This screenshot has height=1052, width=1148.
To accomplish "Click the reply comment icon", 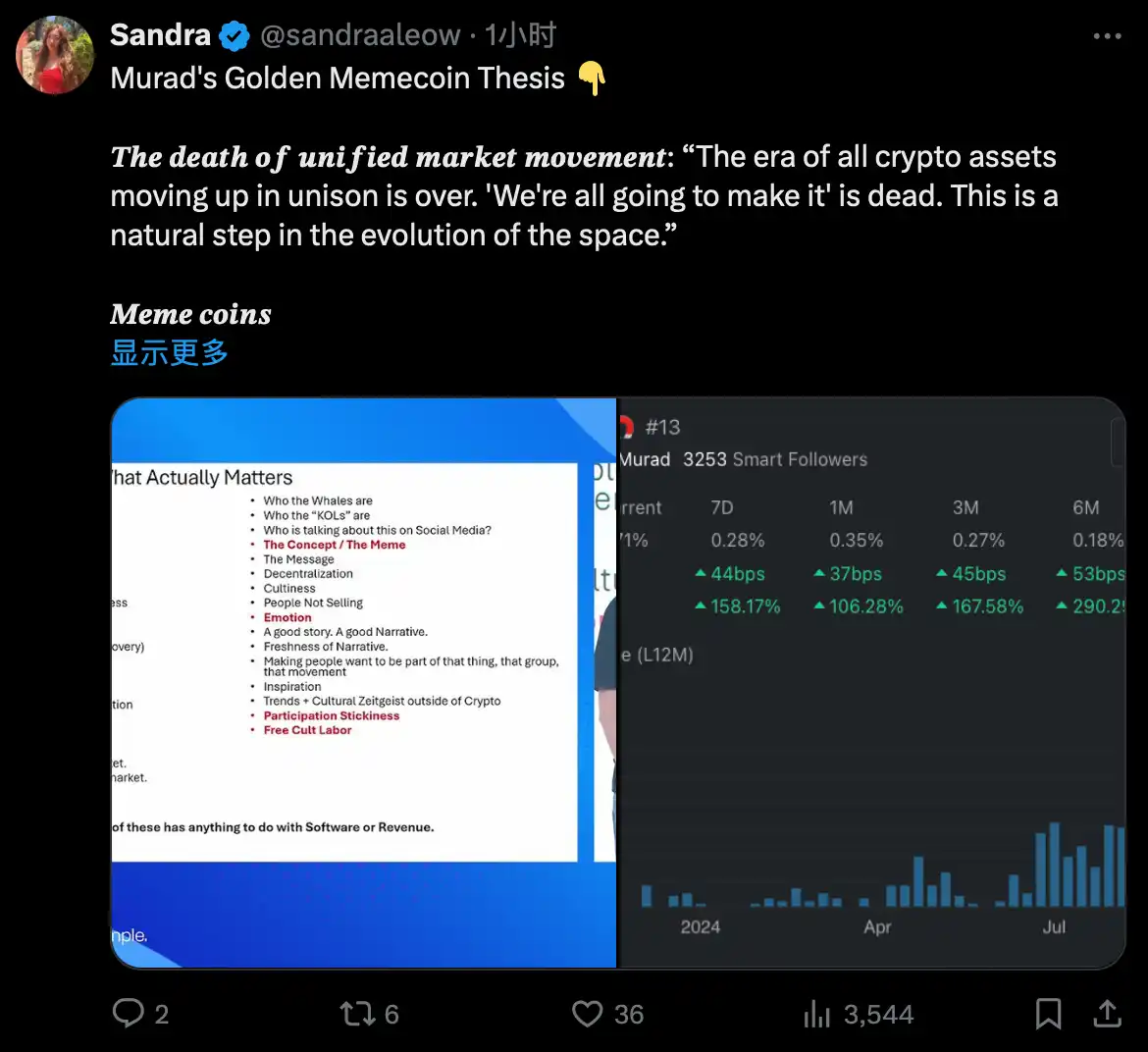I will 129,1013.
